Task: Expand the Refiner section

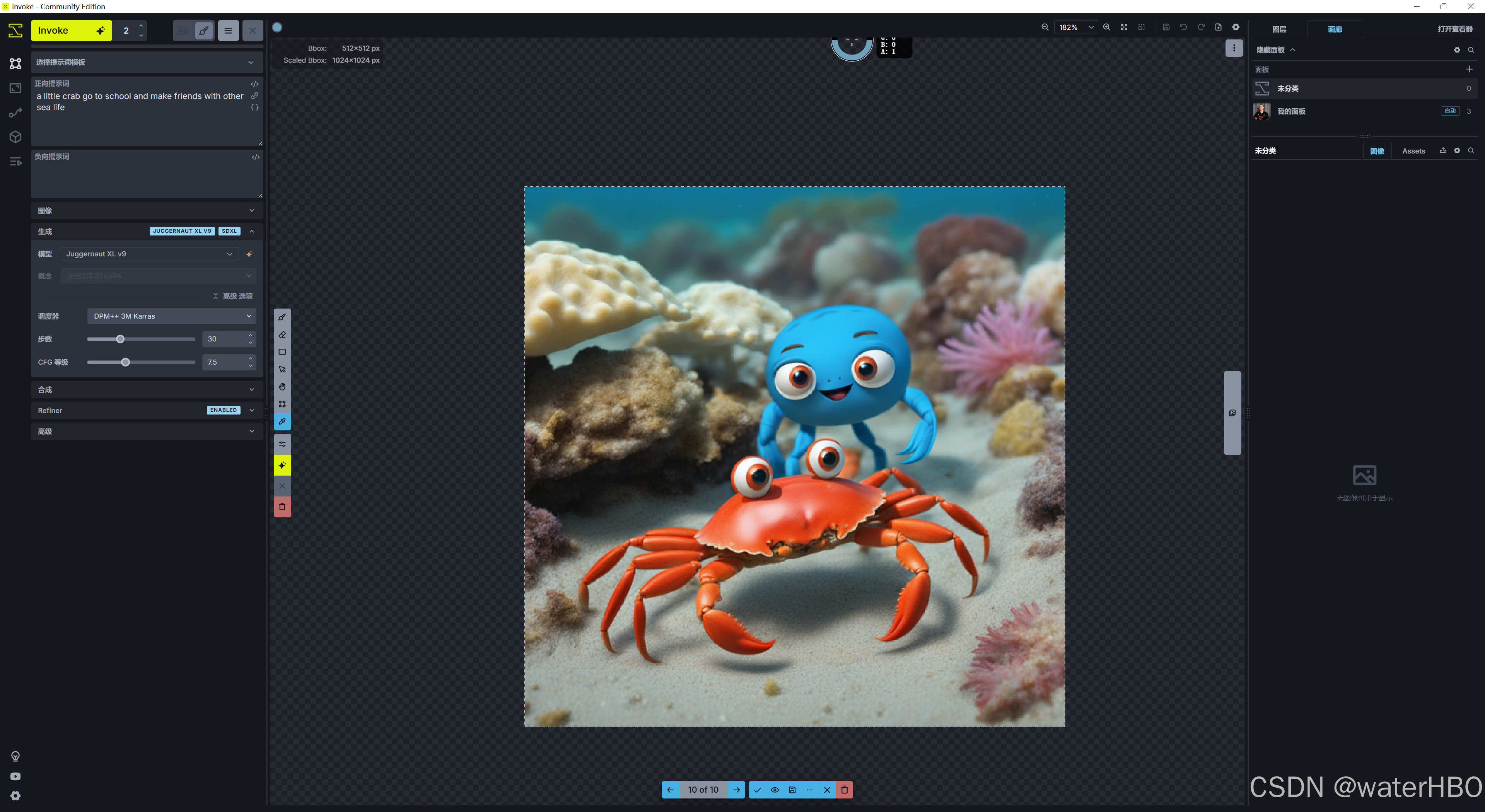Action: click(251, 410)
